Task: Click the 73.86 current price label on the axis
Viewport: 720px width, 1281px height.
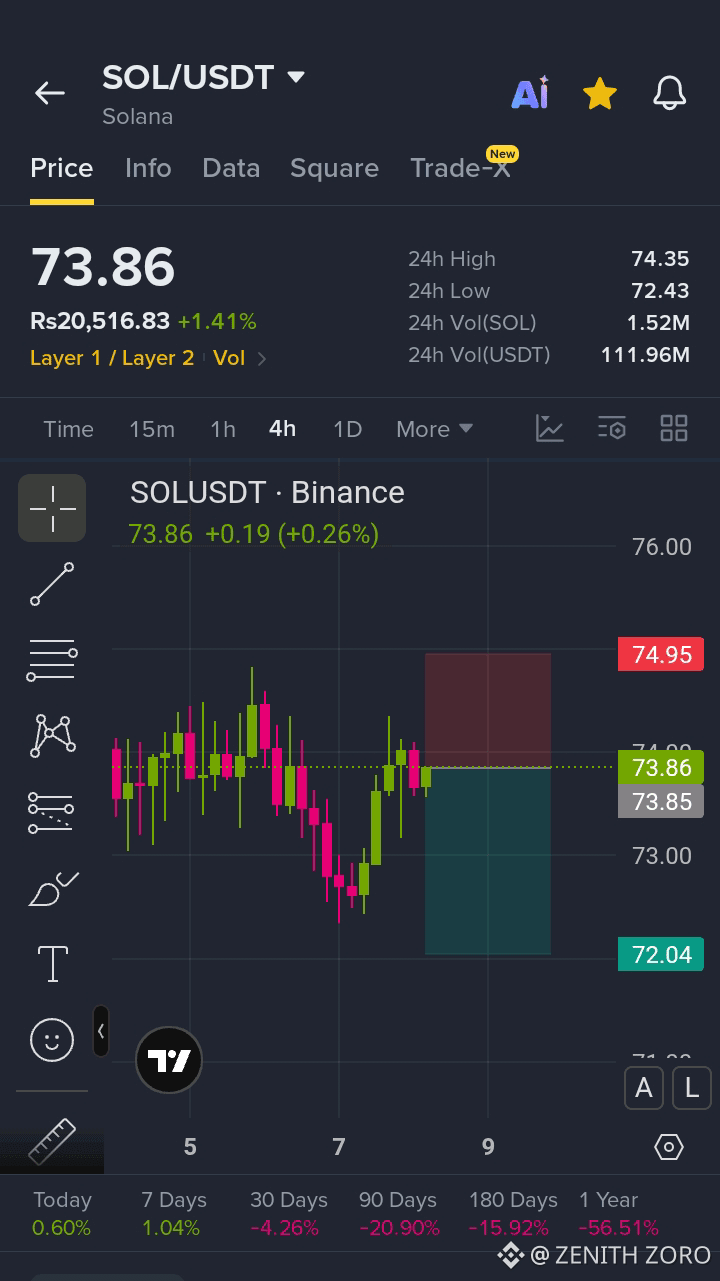Action: coord(661,767)
